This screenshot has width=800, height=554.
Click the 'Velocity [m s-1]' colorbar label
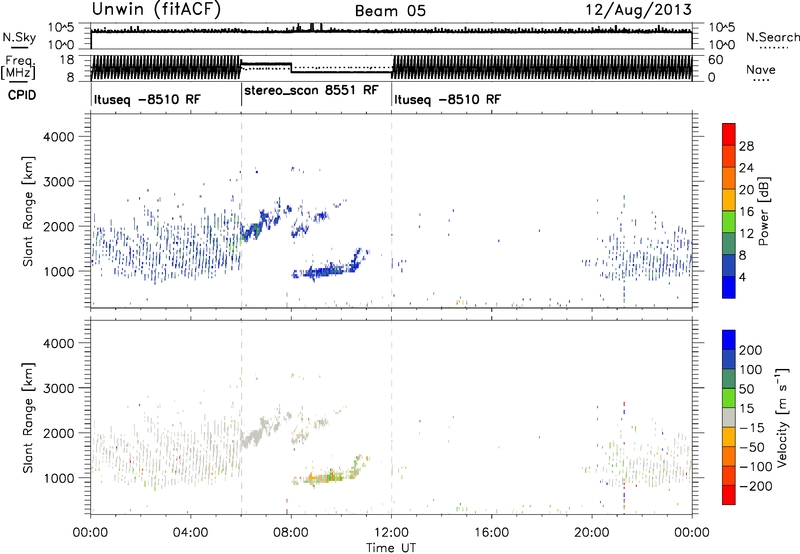[783, 417]
